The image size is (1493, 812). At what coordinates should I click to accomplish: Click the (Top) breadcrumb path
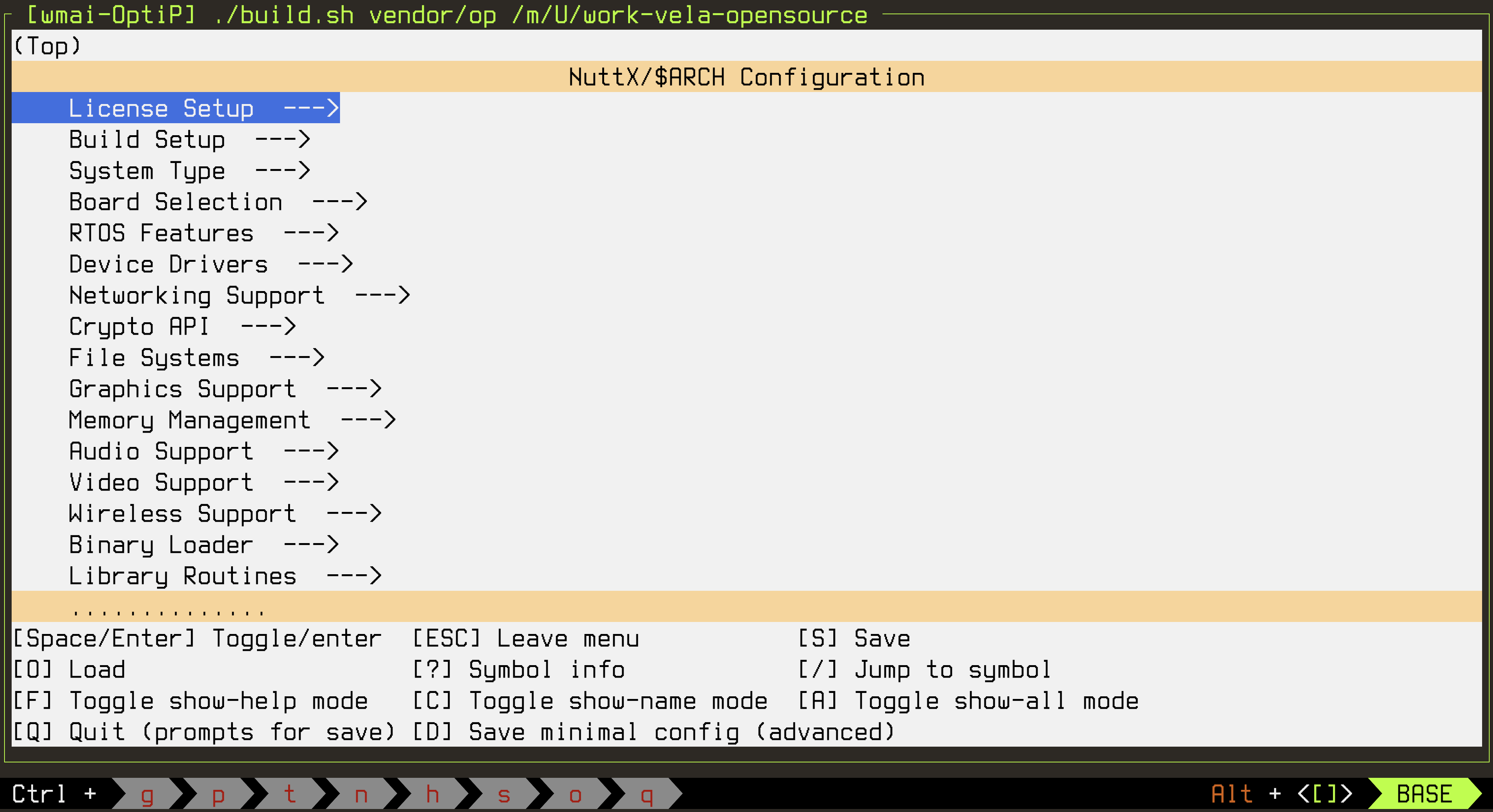[47, 46]
